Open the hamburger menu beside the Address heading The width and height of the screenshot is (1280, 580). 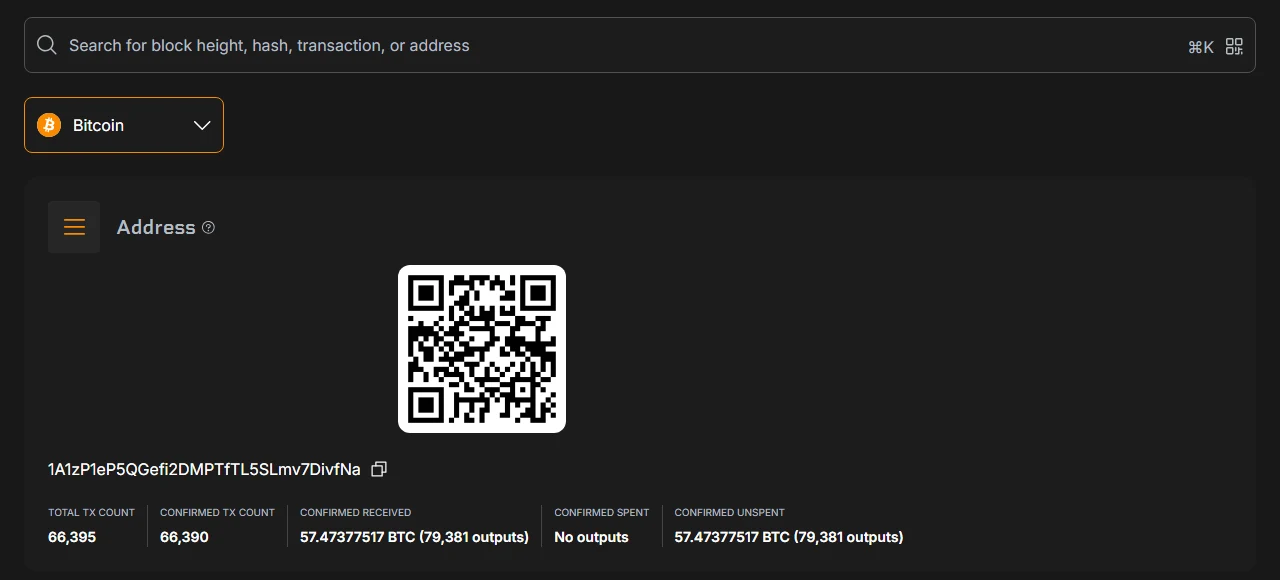pos(74,227)
